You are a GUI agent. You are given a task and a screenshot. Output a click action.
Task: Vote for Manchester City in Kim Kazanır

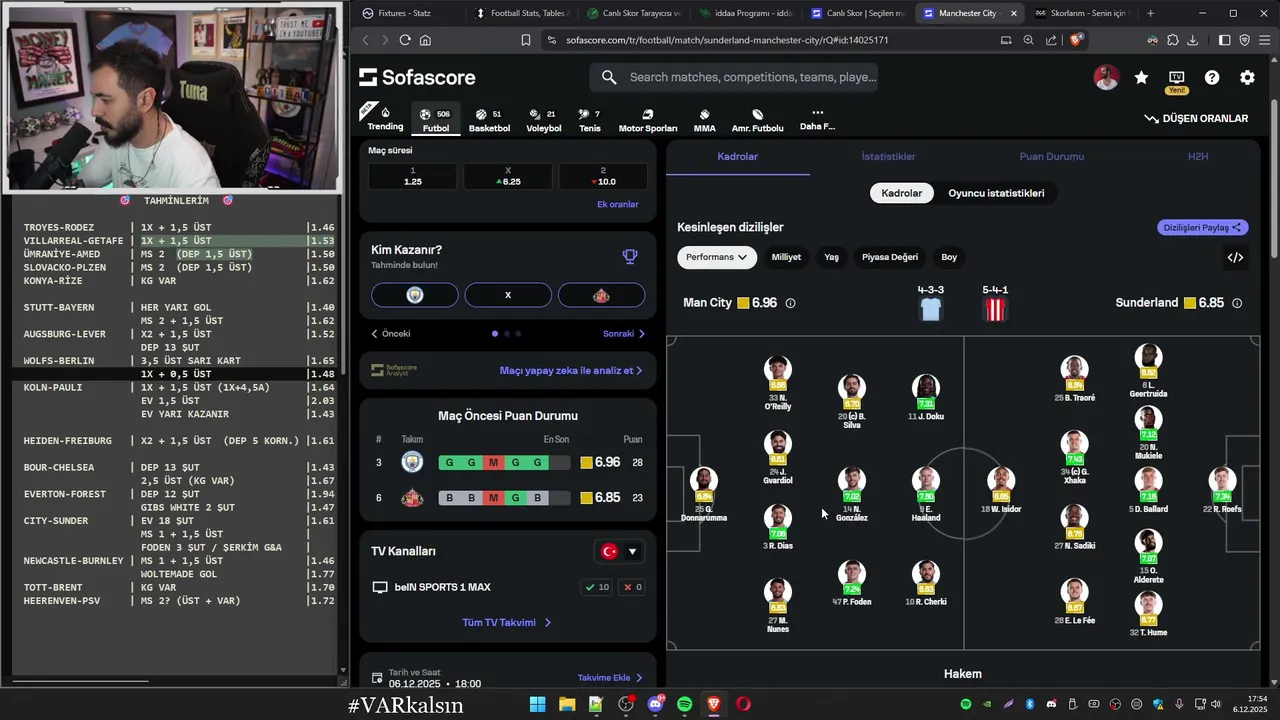click(x=415, y=295)
